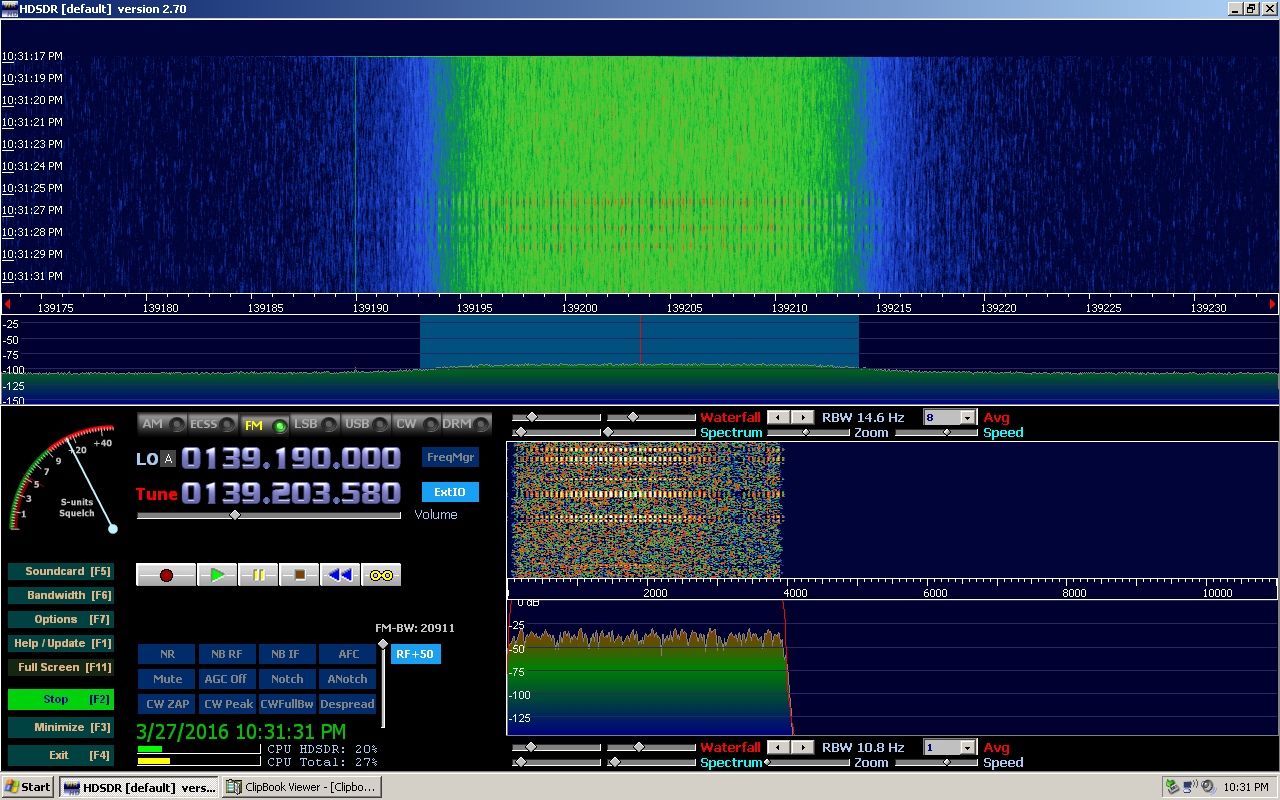
Task: Rewind with the blue double-arrow icon
Action: pos(340,575)
